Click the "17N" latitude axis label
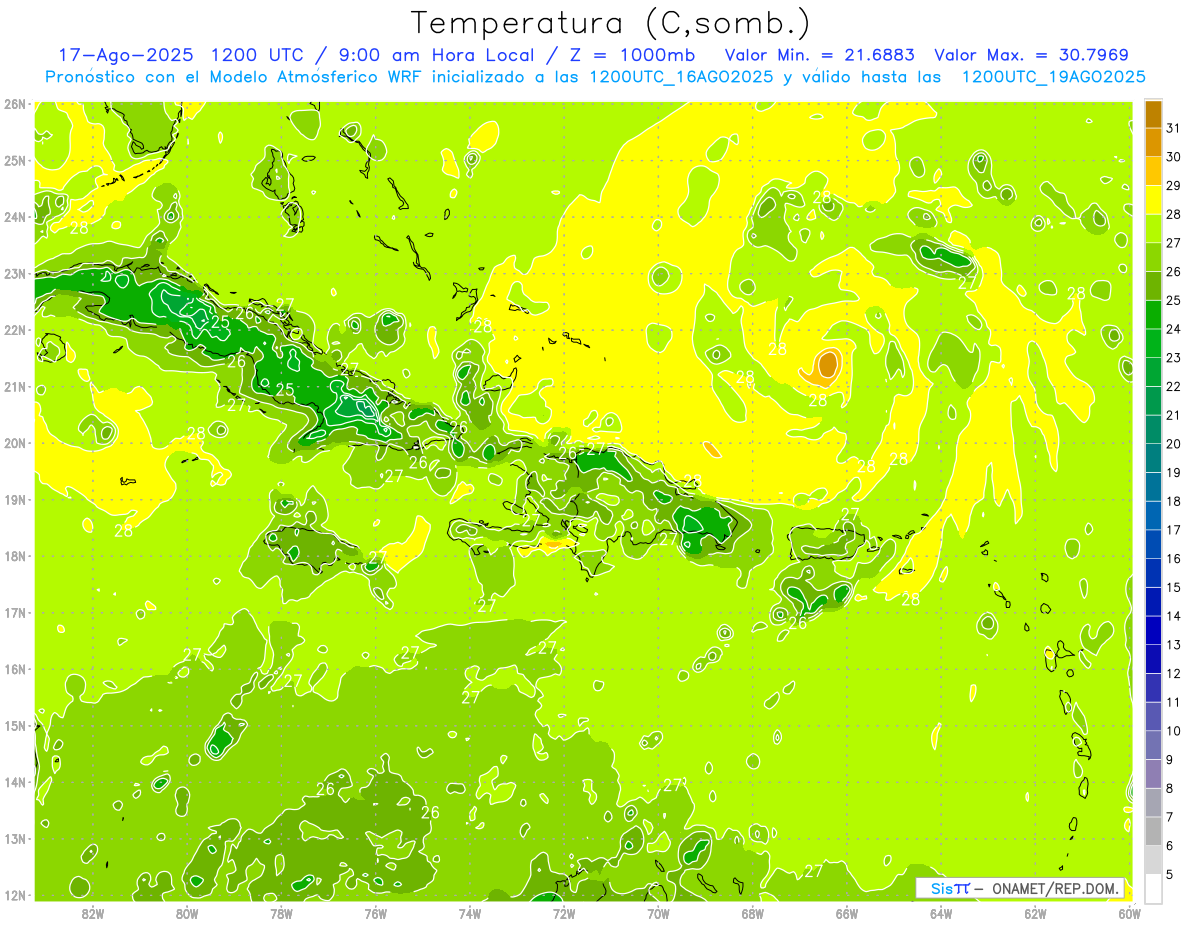 (14, 613)
